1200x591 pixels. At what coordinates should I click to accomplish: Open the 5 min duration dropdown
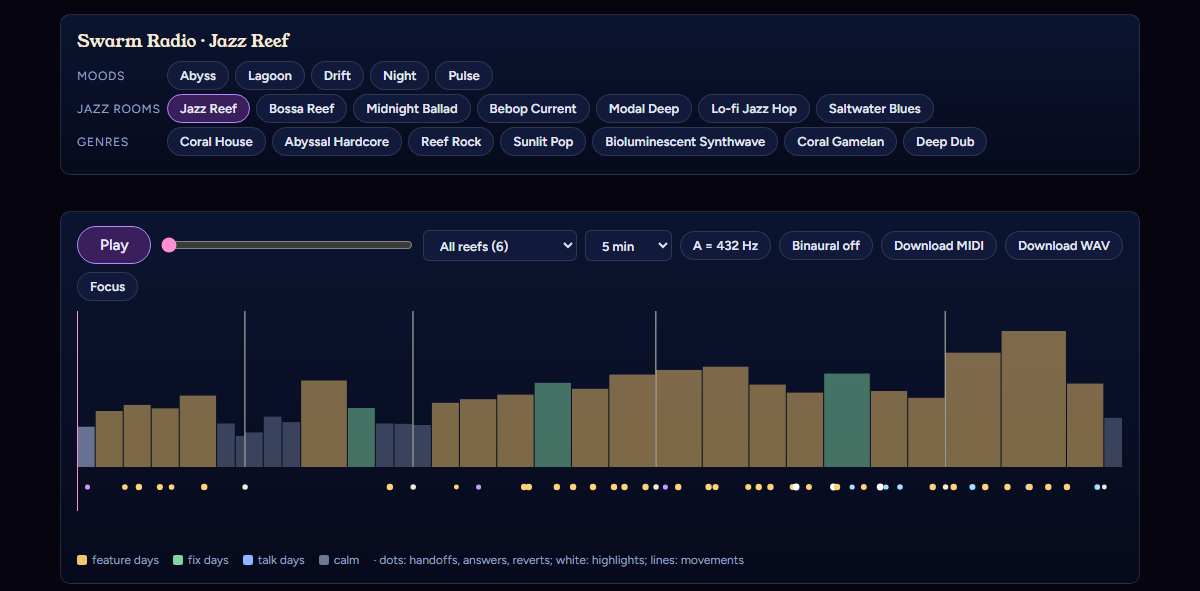[x=628, y=246]
